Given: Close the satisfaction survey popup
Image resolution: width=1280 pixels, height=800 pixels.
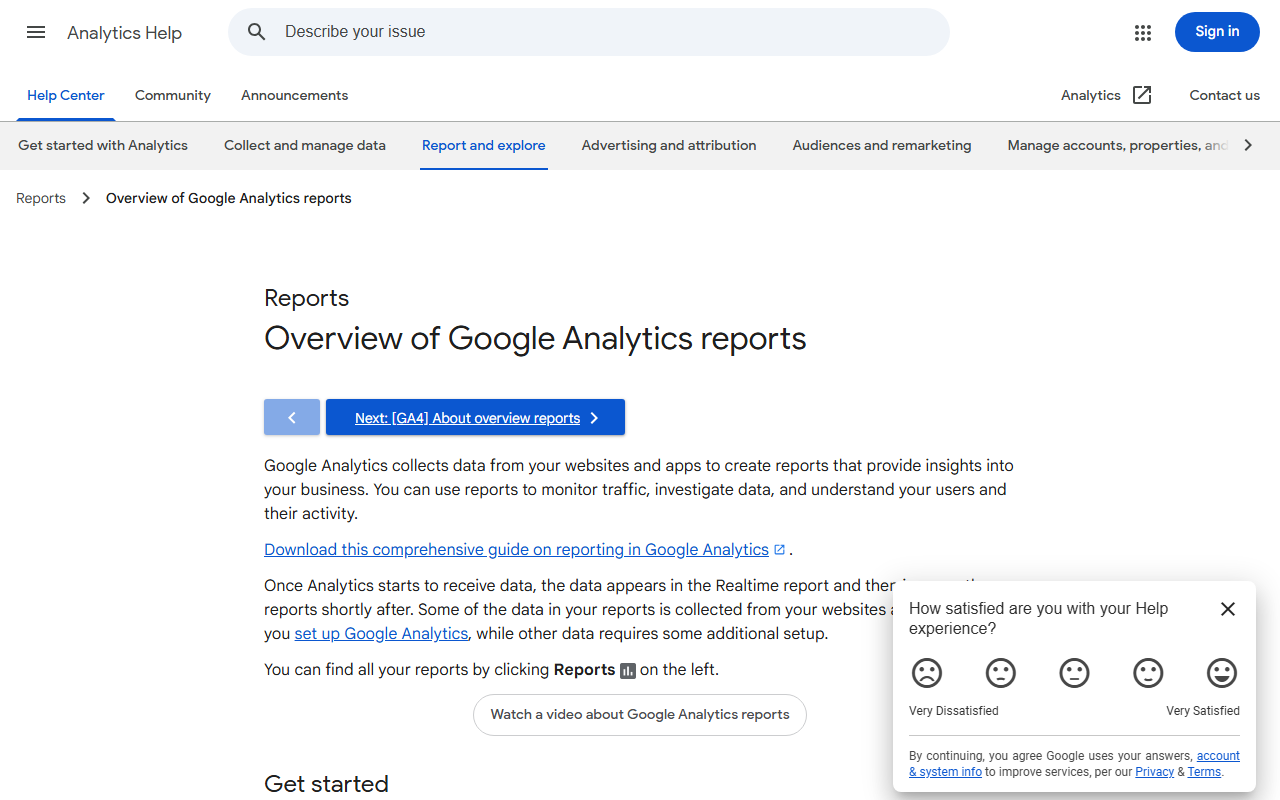Looking at the screenshot, I should tap(1228, 609).
